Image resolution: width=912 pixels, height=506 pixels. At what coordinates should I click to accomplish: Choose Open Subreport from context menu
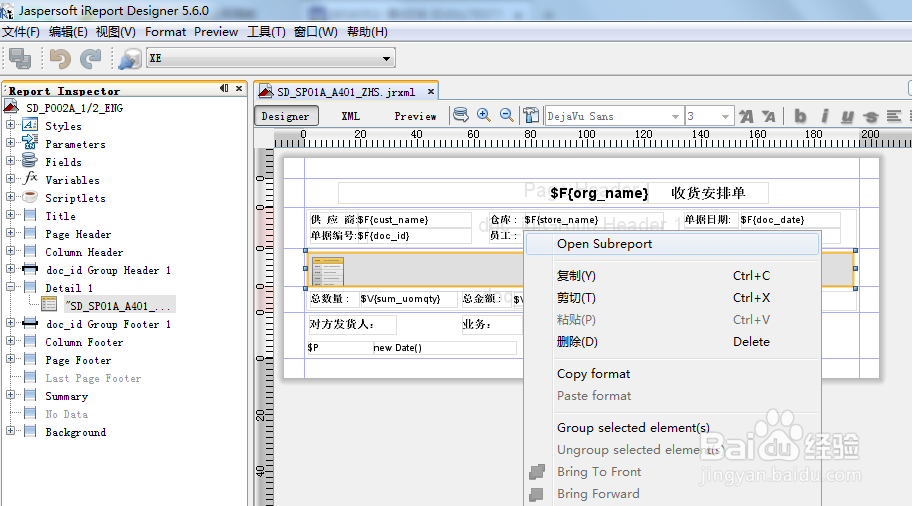[672, 244]
